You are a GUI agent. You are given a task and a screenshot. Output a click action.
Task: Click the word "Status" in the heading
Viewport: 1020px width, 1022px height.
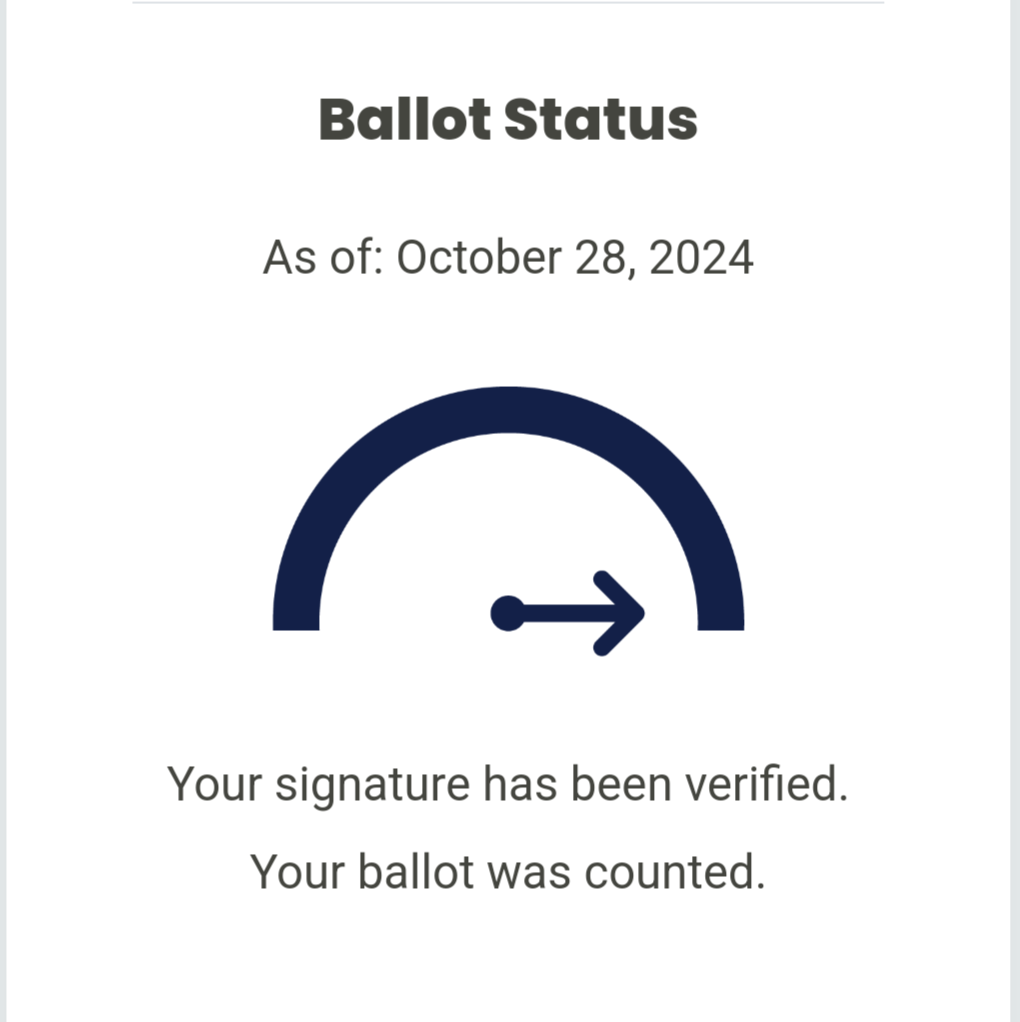tap(601, 120)
